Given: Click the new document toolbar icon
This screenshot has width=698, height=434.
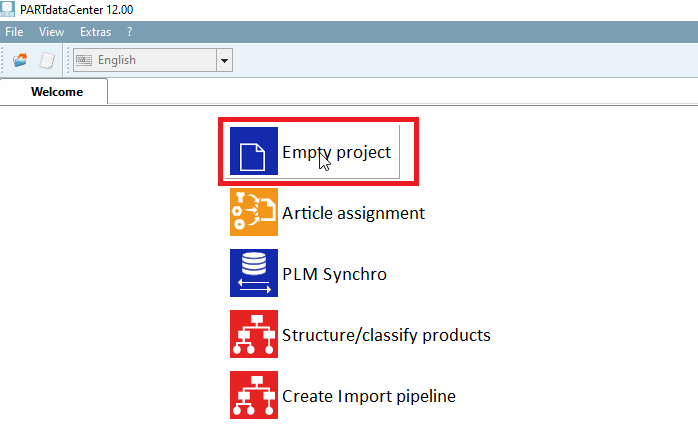Looking at the screenshot, I should (x=47, y=60).
